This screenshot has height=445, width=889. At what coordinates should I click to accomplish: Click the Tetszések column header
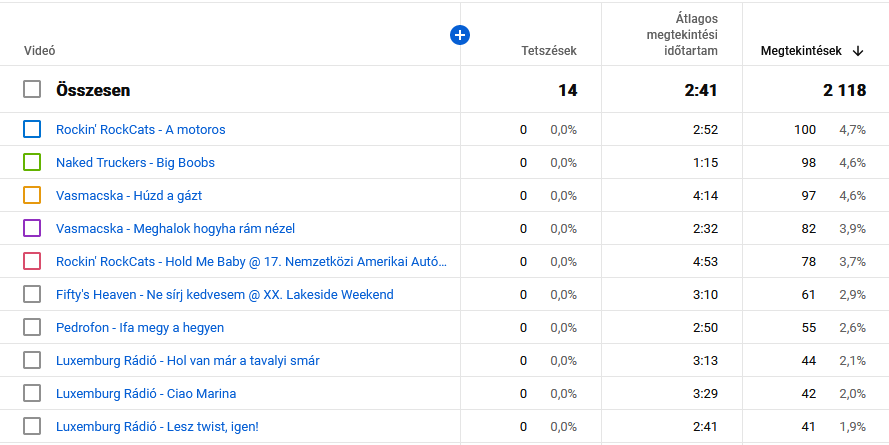[x=548, y=51]
